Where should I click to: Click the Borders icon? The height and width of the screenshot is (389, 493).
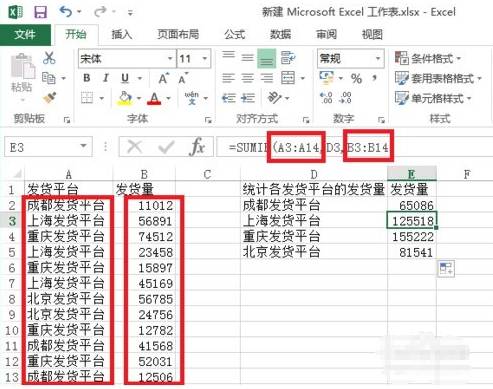coord(87,98)
